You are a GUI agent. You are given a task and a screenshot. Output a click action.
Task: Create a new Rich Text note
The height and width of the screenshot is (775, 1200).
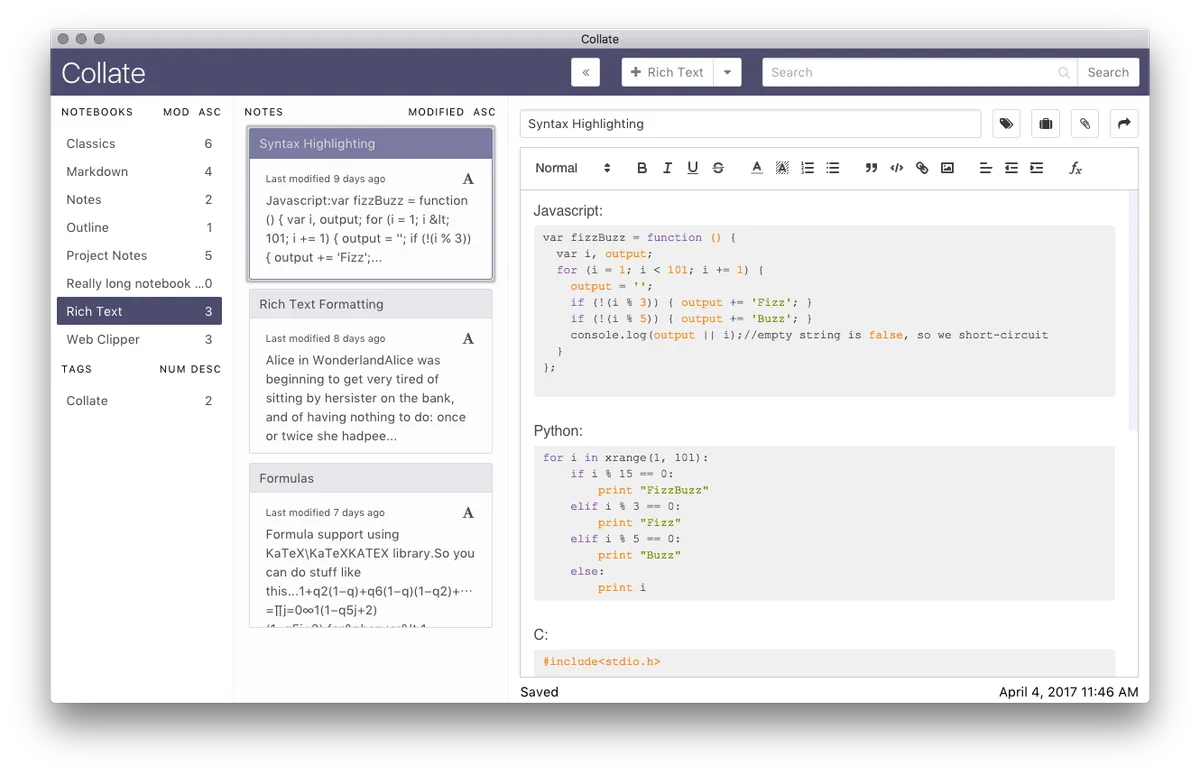pos(667,72)
